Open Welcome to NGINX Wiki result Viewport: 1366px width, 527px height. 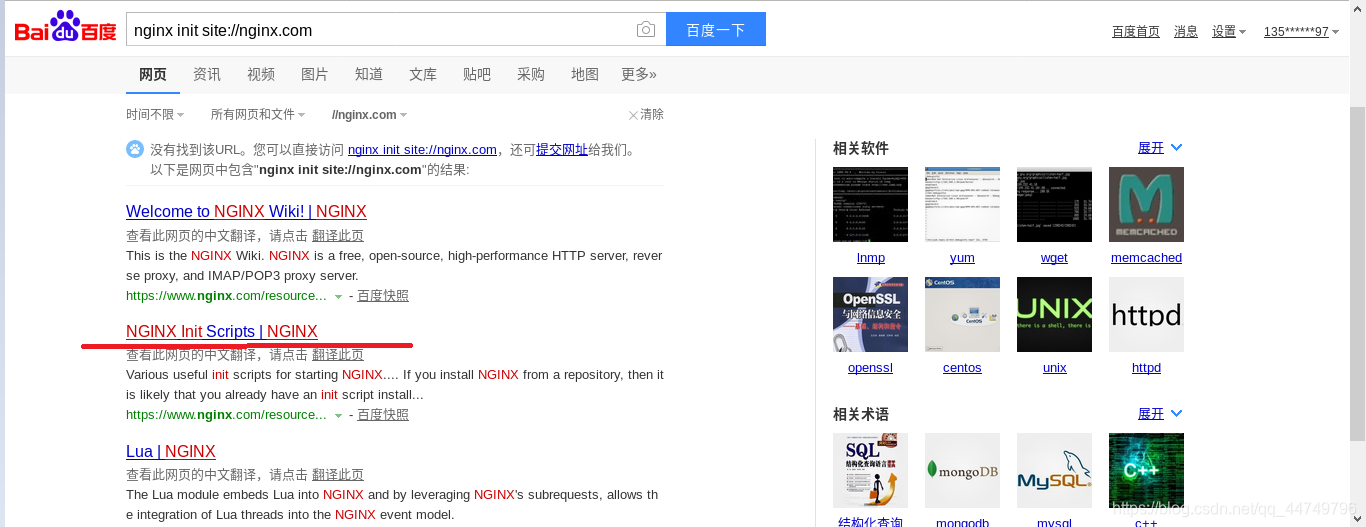tap(246, 212)
